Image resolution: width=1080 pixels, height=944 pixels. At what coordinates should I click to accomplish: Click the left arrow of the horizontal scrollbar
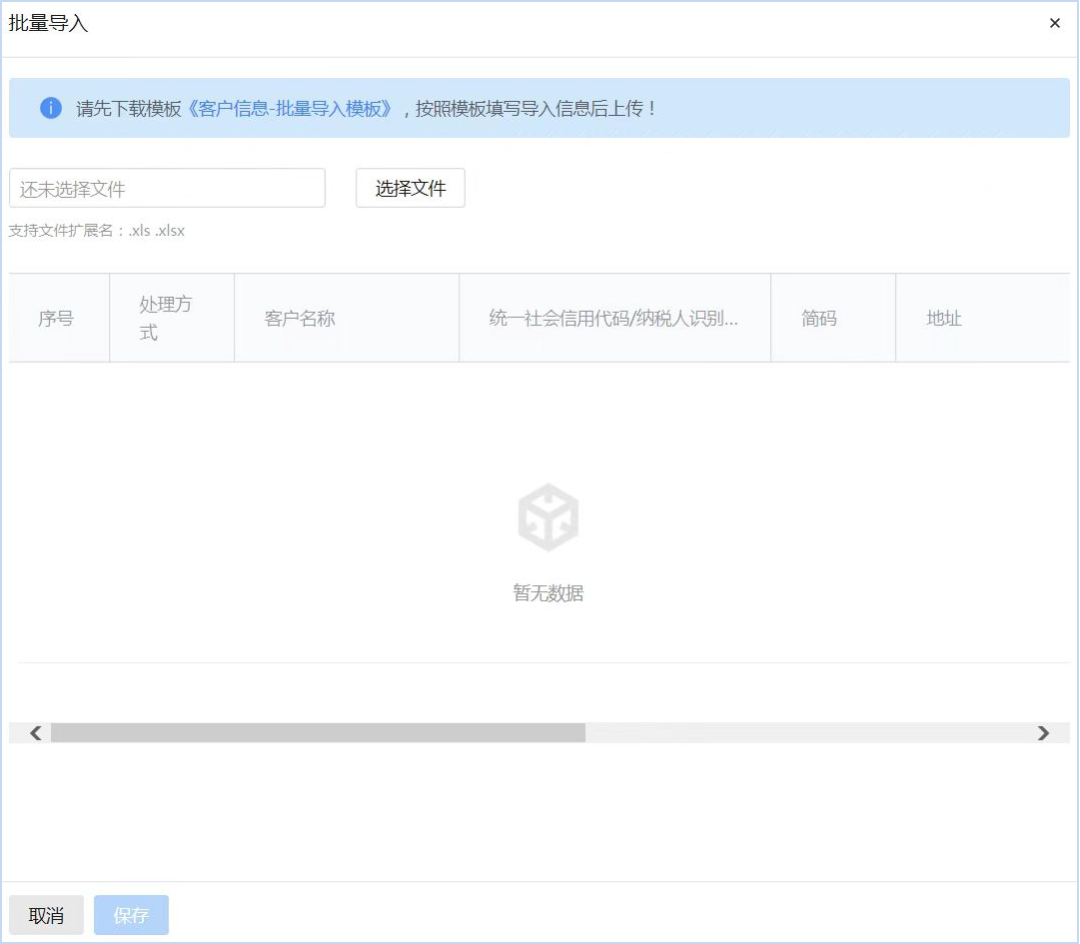[x=32, y=733]
